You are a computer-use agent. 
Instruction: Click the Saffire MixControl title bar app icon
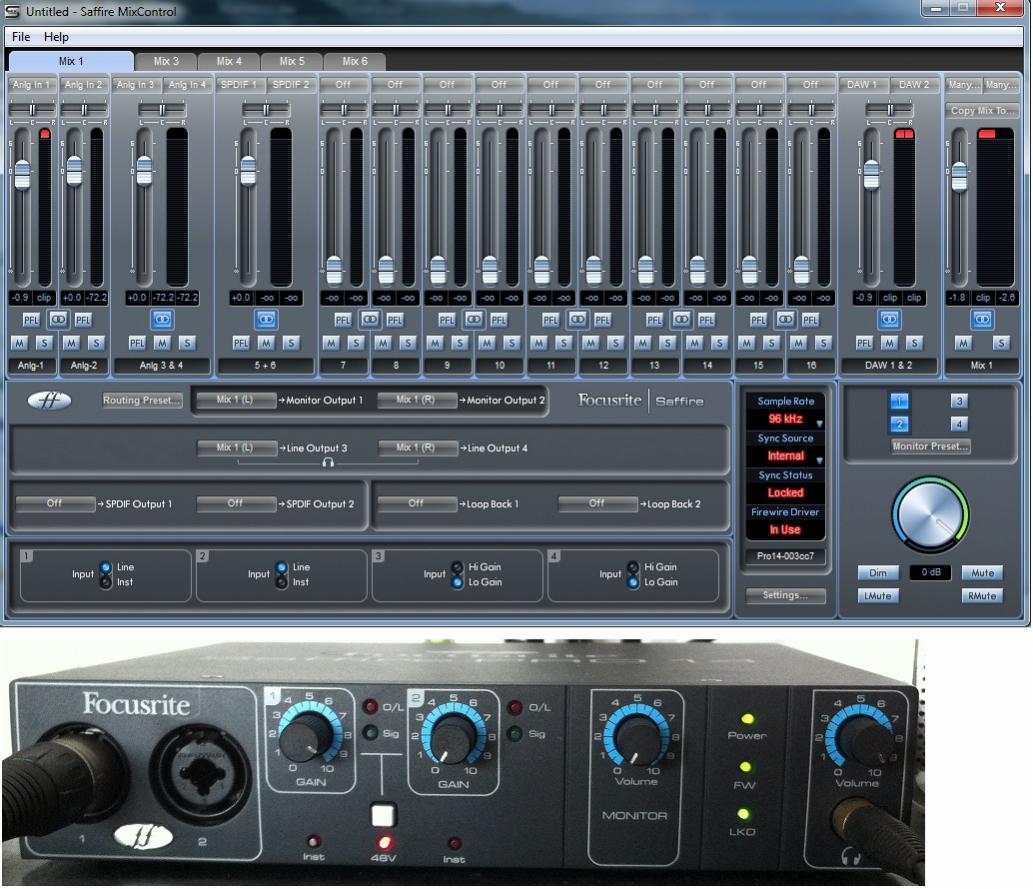(13, 11)
